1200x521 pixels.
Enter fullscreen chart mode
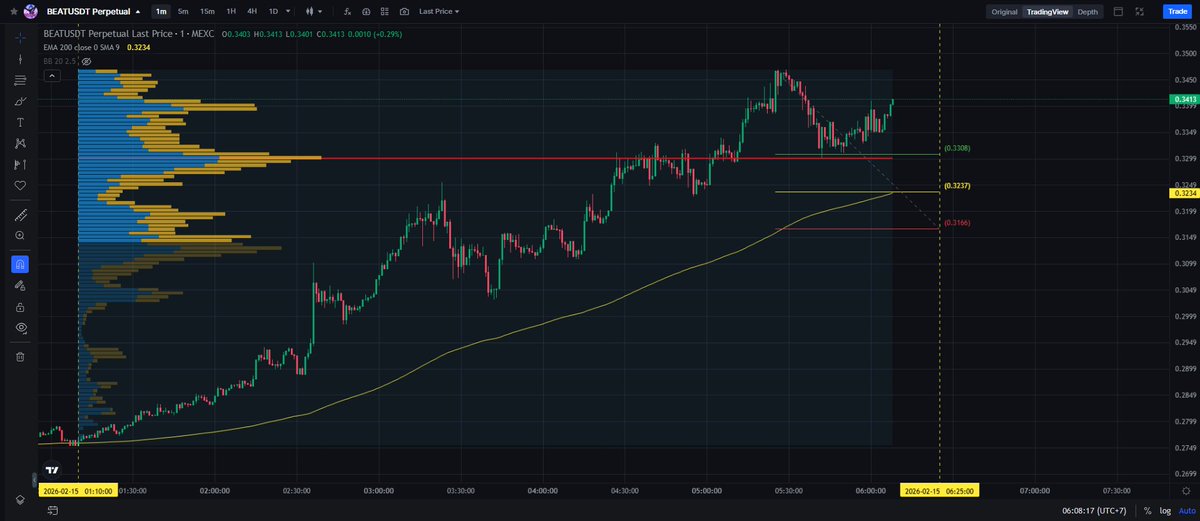point(1138,12)
